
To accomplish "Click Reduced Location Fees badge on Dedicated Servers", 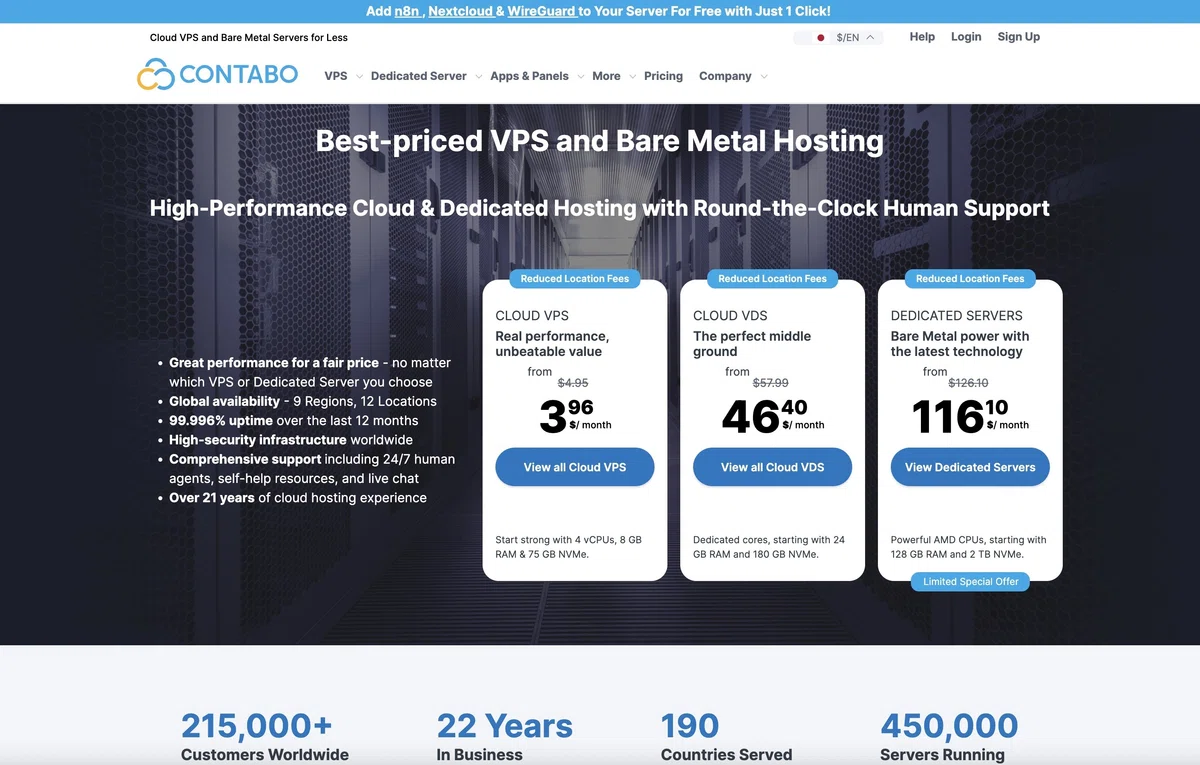I will (970, 279).
